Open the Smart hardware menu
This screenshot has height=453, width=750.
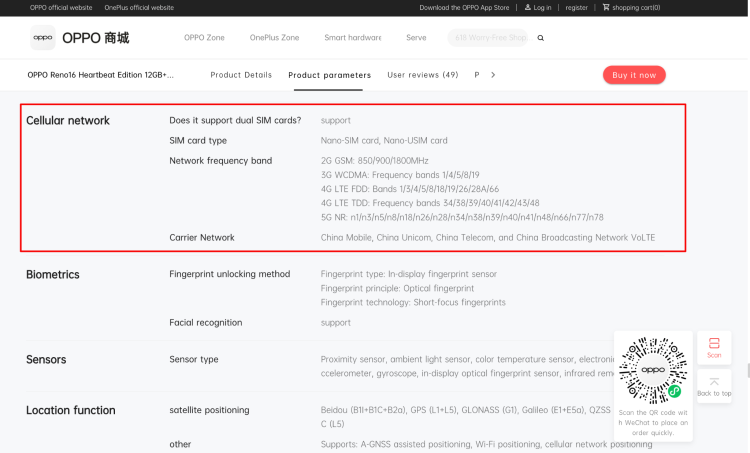point(353,37)
